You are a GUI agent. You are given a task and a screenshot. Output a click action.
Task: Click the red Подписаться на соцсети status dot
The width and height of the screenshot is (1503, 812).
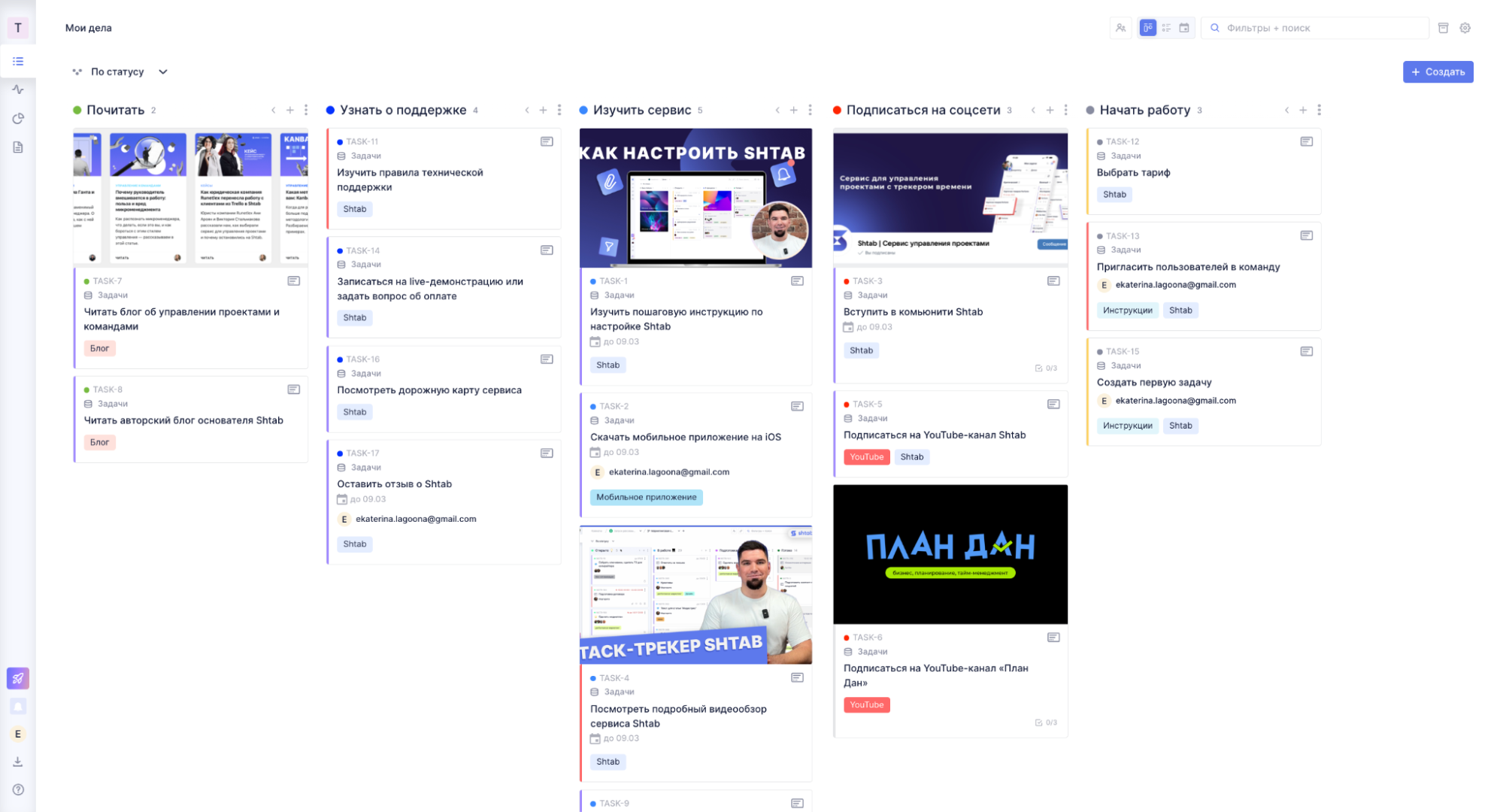[837, 110]
